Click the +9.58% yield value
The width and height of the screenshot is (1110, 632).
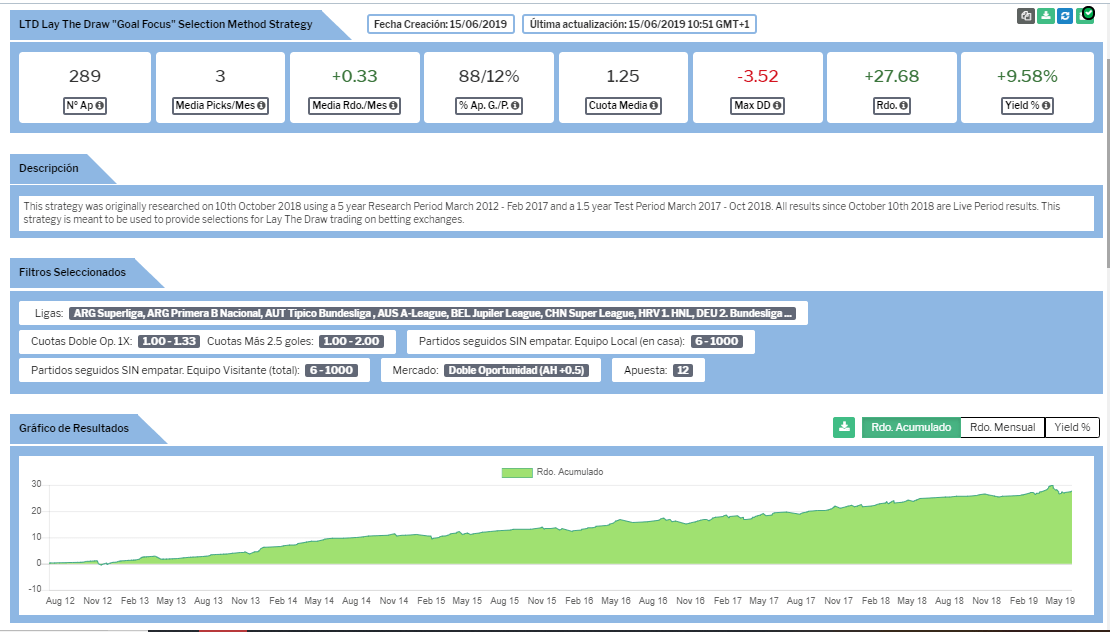click(1027, 76)
